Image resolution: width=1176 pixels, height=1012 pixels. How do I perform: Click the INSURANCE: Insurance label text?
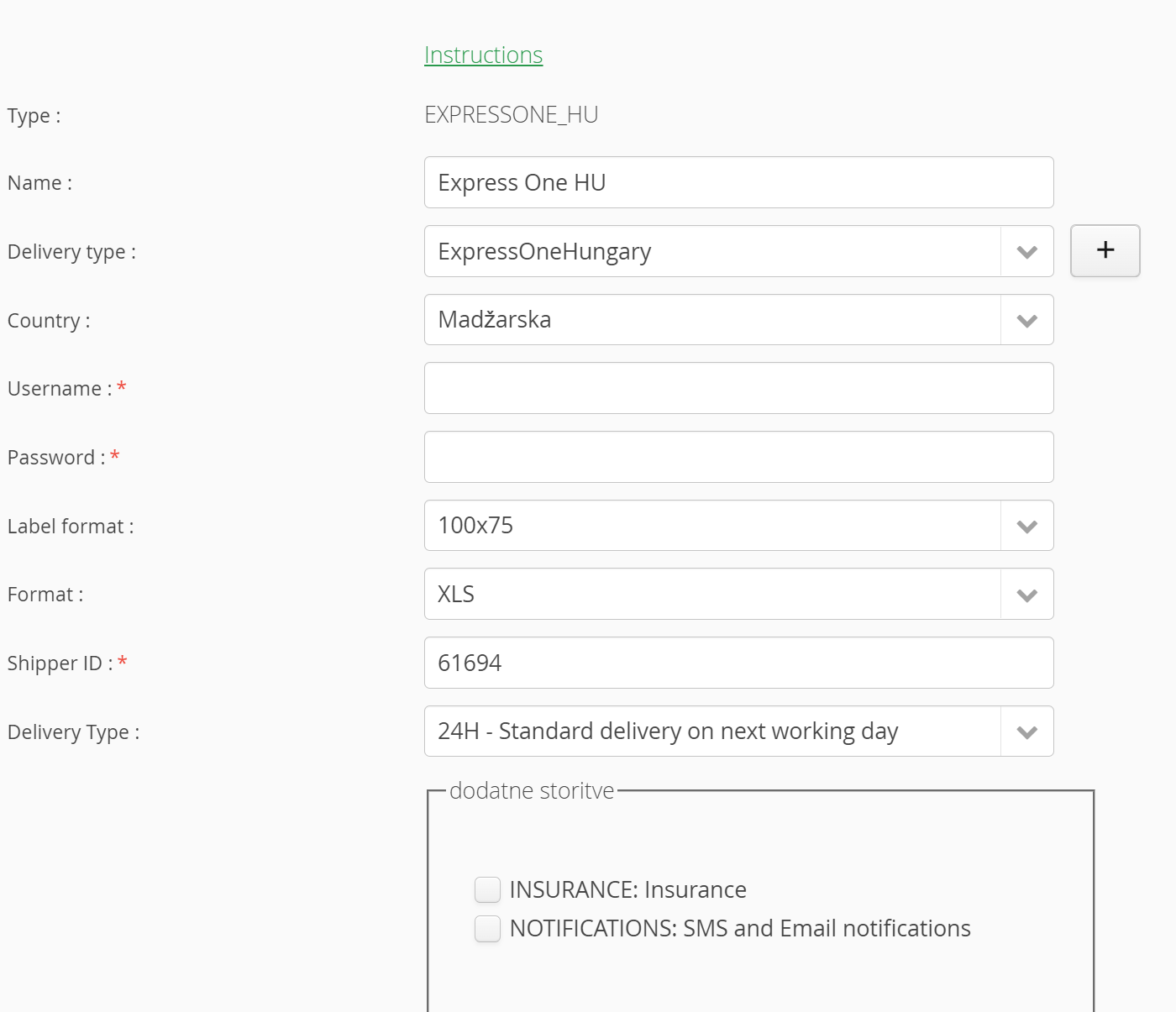pyautogui.click(x=627, y=889)
